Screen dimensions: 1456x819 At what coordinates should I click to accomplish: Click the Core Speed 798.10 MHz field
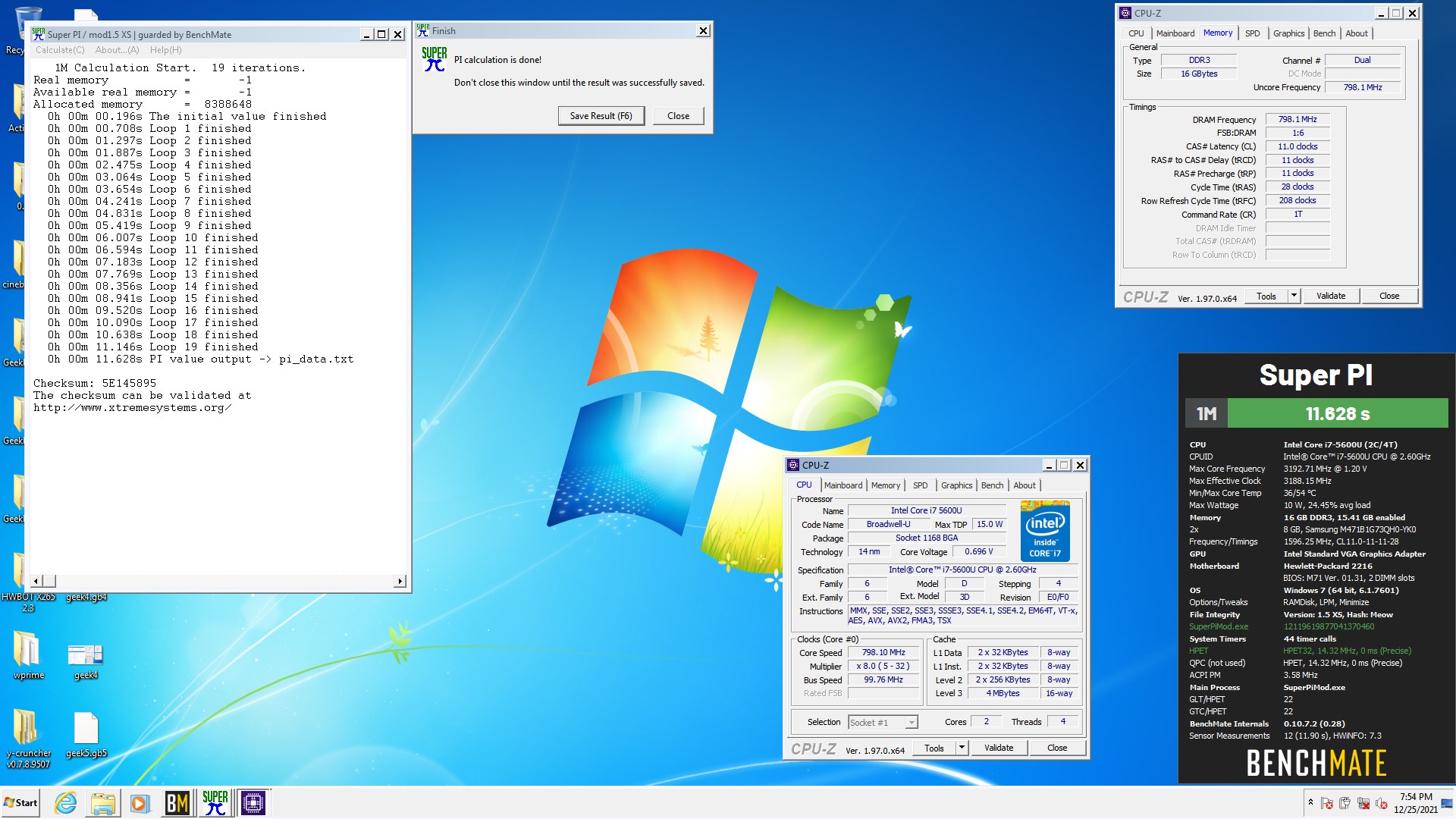[x=883, y=653]
